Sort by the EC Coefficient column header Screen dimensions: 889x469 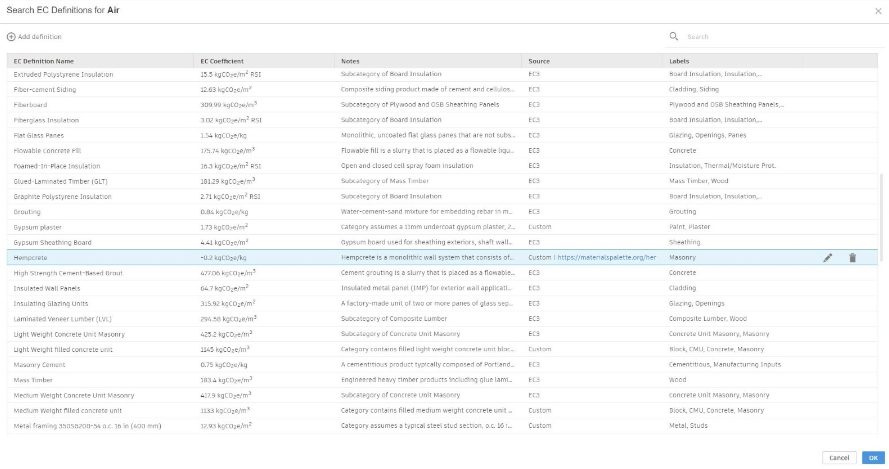(222, 61)
